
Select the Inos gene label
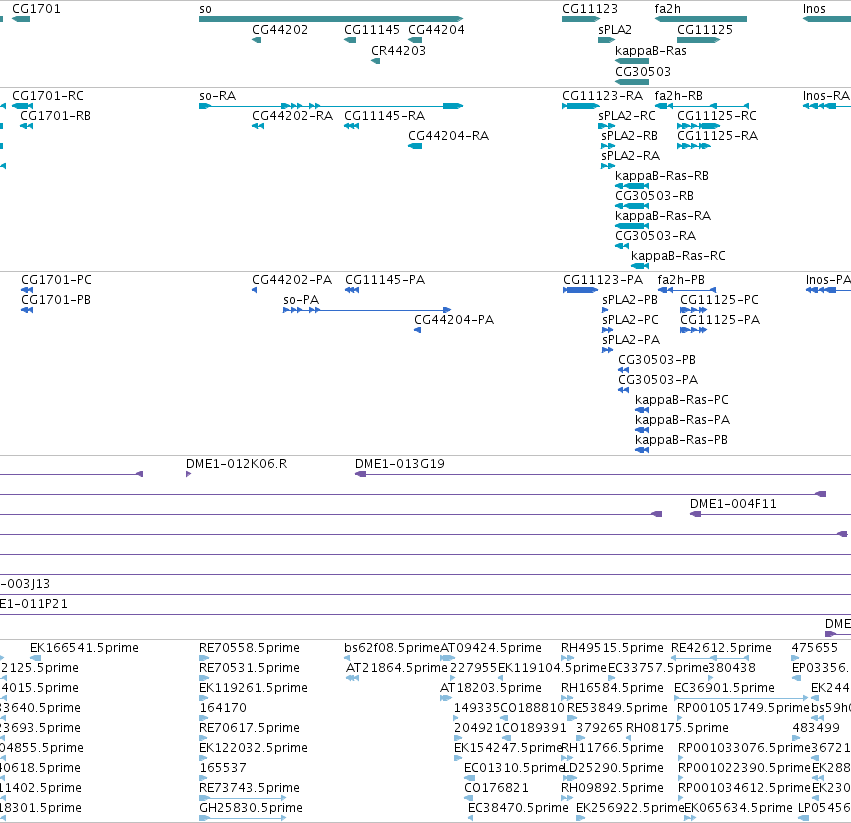tap(814, 9)
